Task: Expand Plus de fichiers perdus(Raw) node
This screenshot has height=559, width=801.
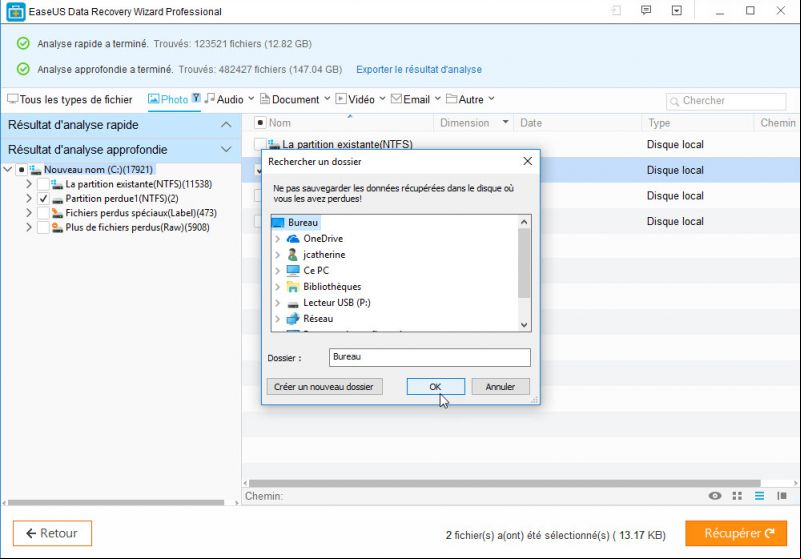Action: [29, 227]
